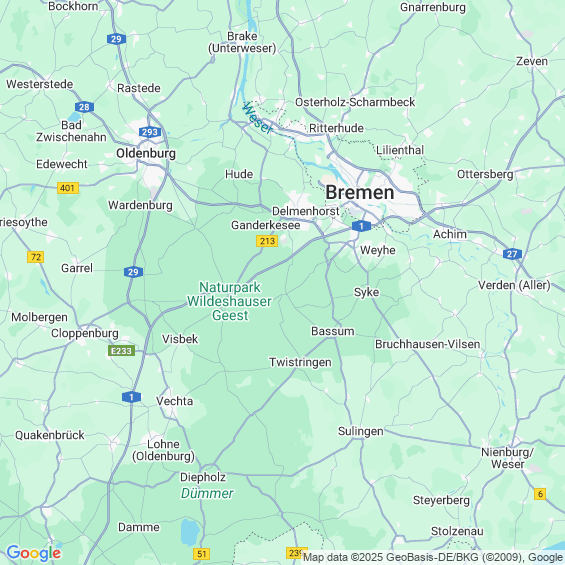Click the A1 shield near Vechta

tap(132, 397)
